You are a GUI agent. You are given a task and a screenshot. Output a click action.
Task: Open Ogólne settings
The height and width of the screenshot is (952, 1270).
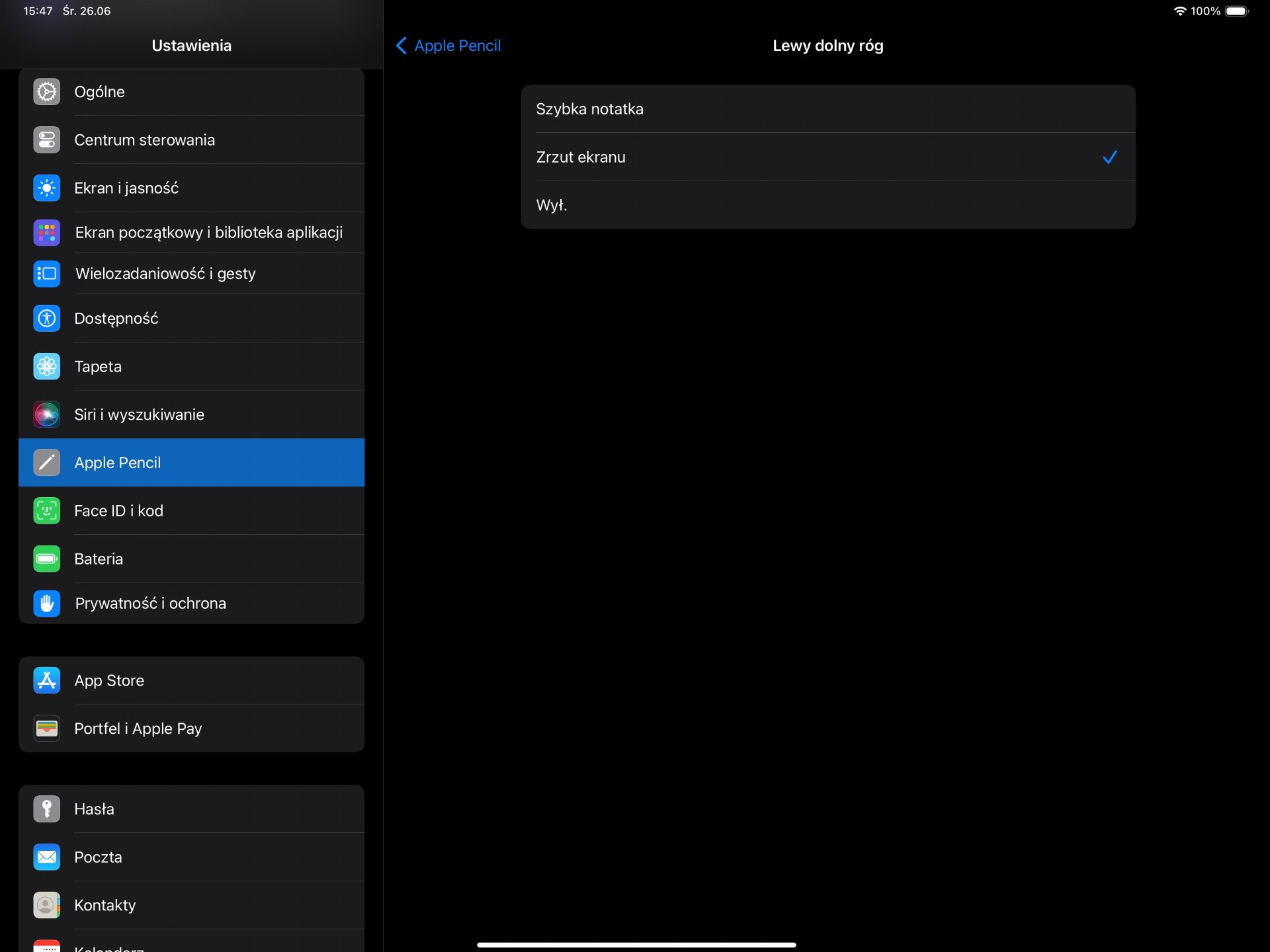(192, 92)
